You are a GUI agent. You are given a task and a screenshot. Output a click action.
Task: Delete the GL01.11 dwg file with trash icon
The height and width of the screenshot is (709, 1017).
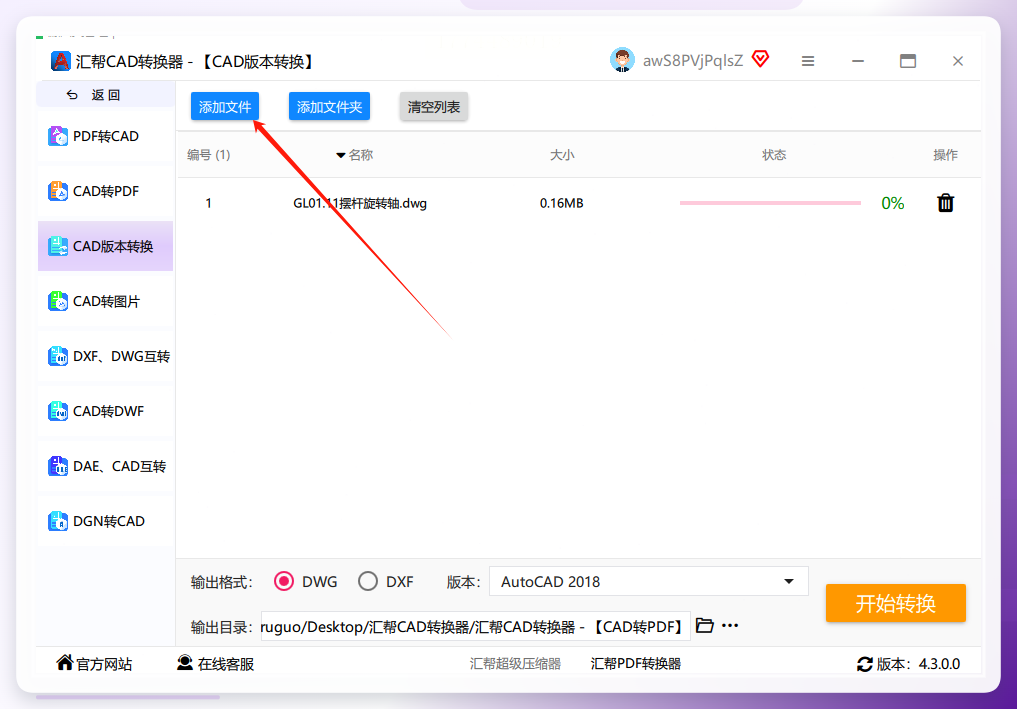(946, 203)
